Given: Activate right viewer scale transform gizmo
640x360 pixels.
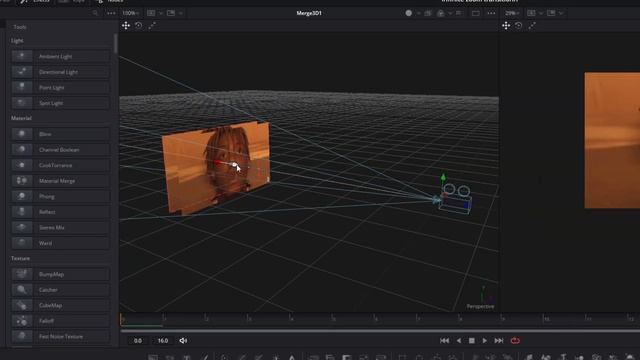Looking at the screenshot, I should pyautogui.click(x=532, y=26).
